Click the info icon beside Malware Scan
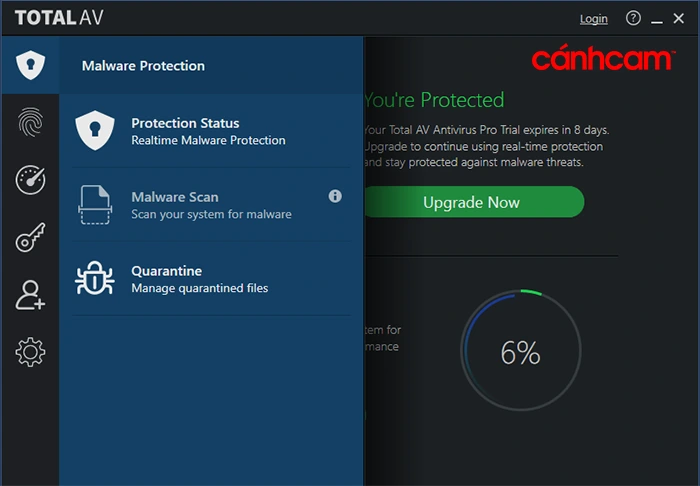 335,196
